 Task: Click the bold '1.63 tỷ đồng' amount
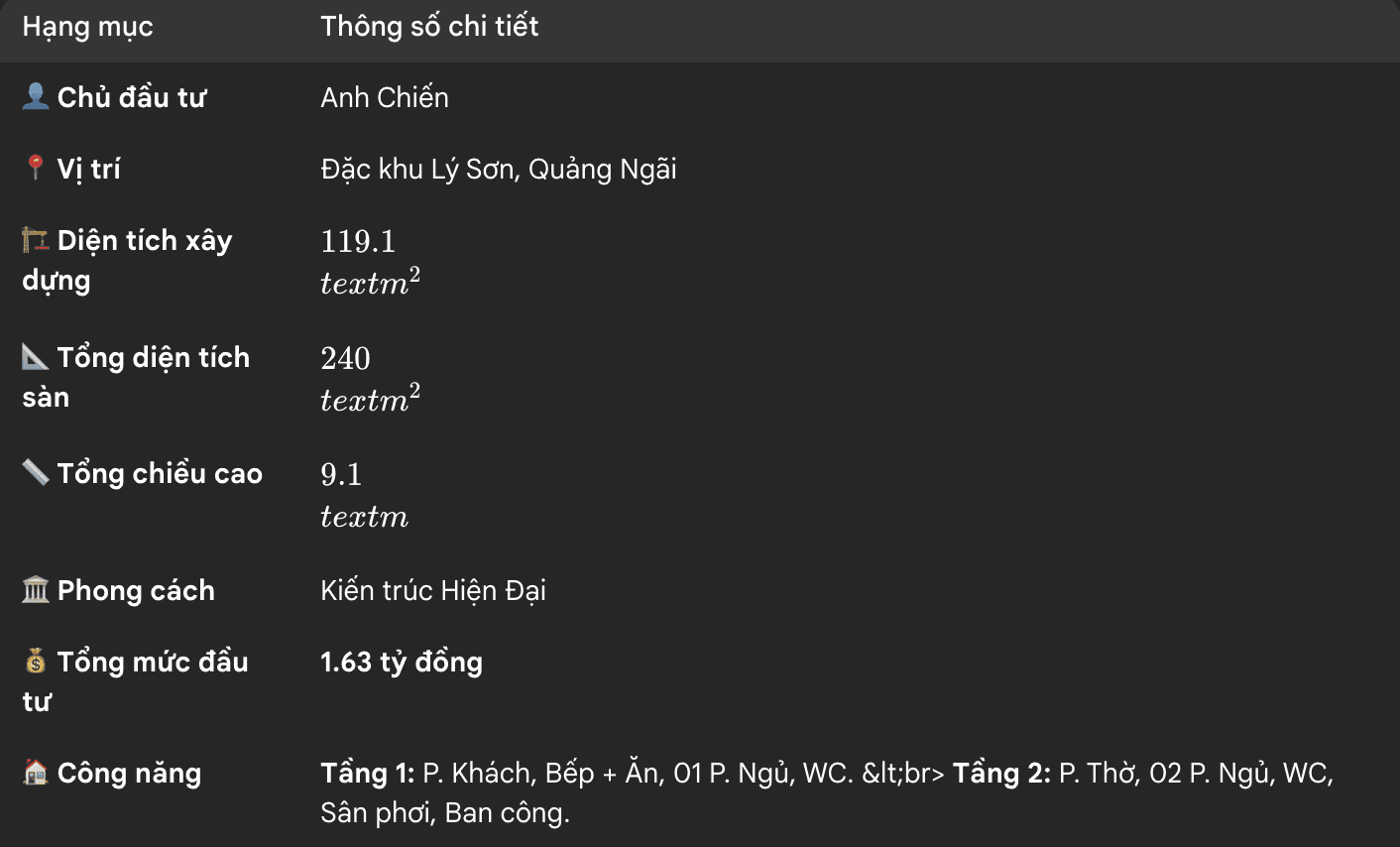click(402, 663)
